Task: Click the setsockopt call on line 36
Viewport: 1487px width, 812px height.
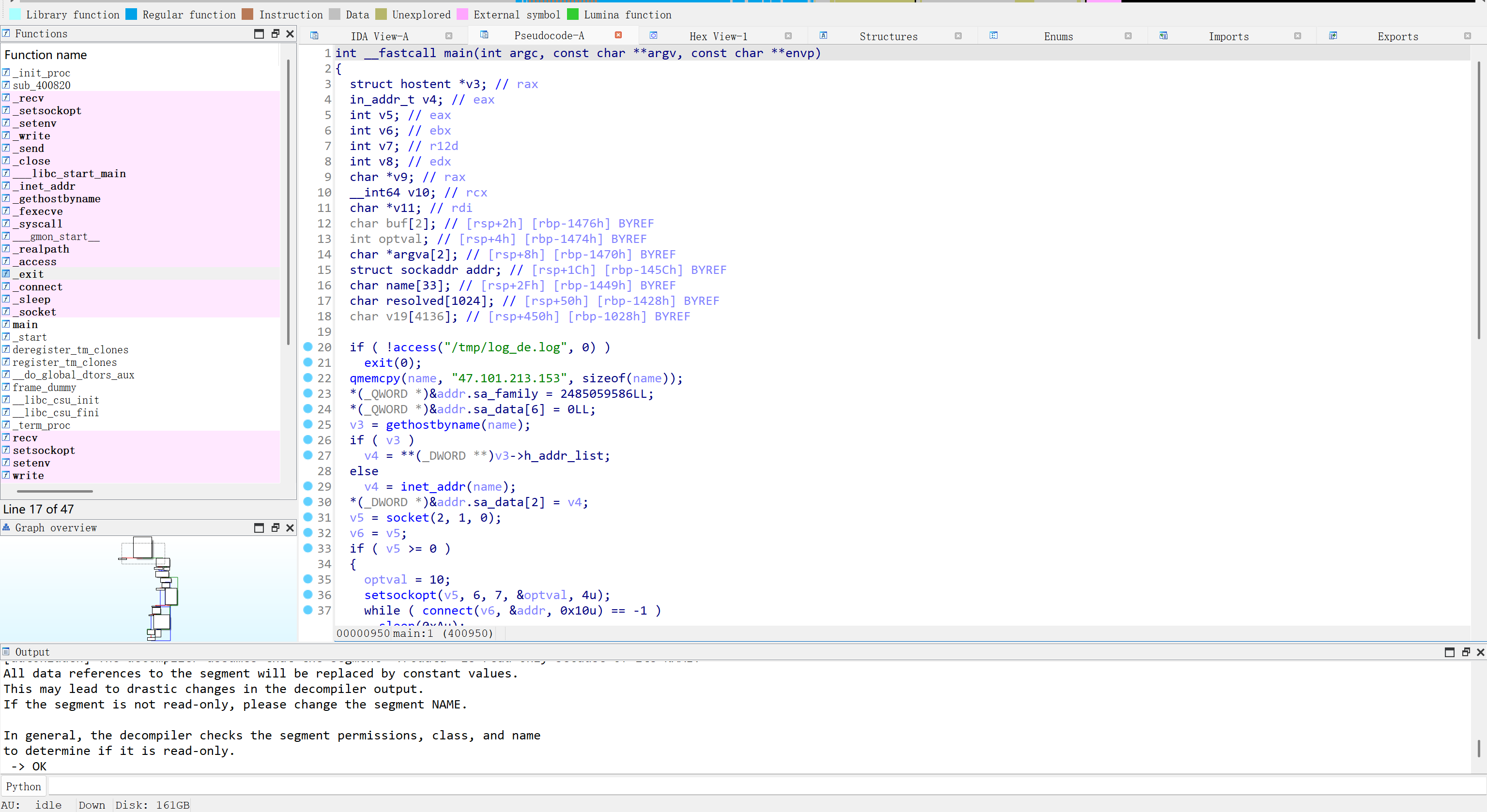Action: point(400,595)
